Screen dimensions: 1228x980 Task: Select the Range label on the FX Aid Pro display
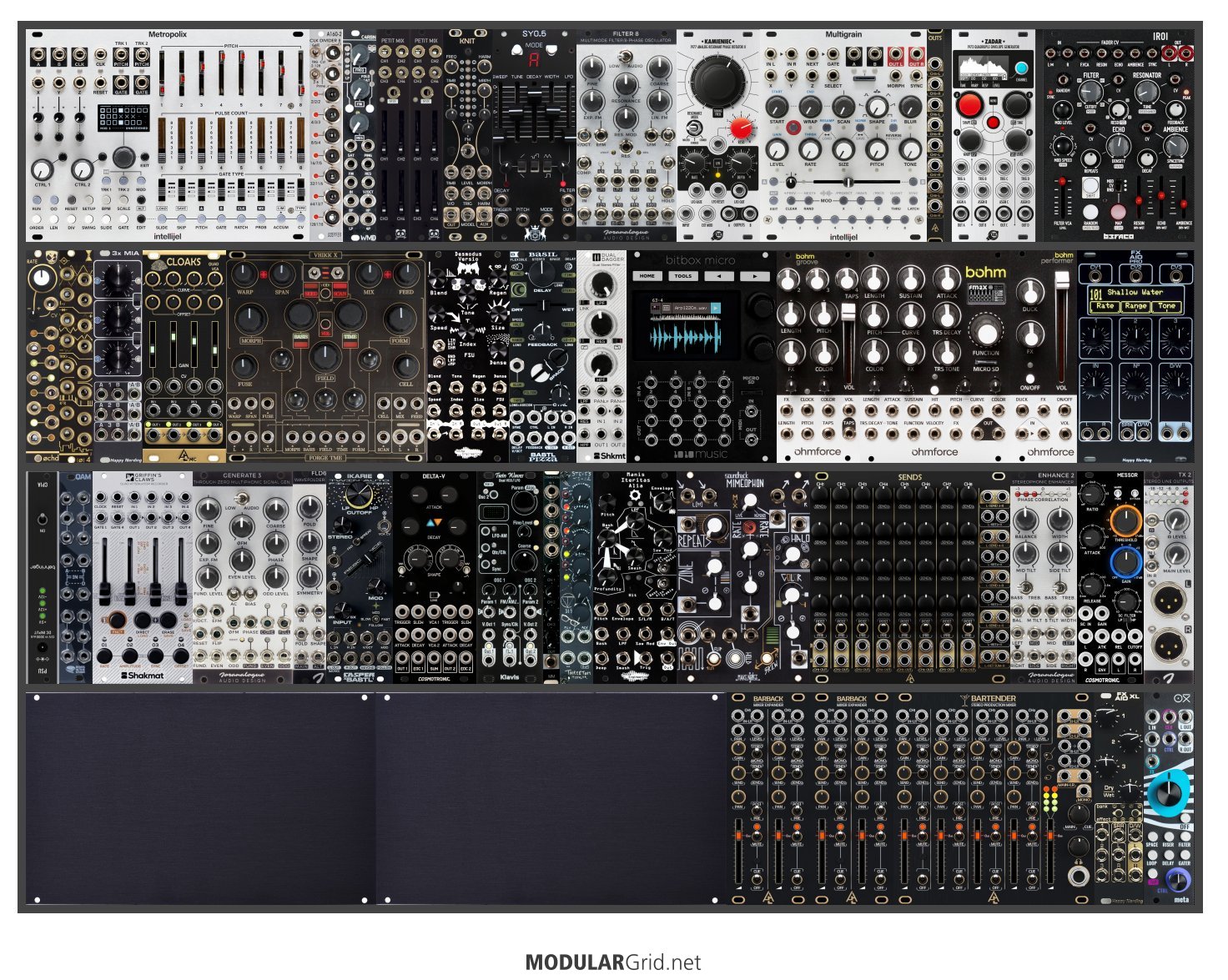pos(1135,306)
